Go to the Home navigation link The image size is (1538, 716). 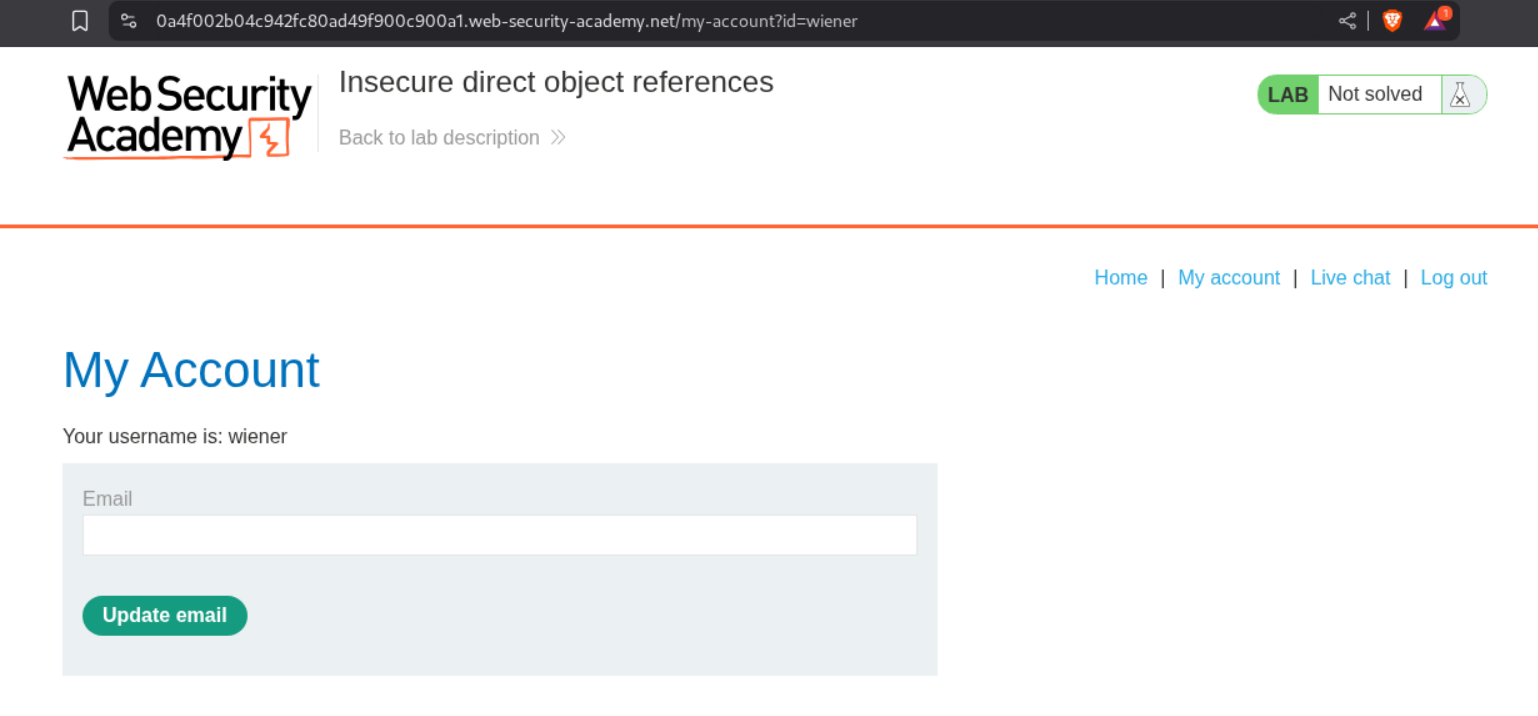coord(1120,278)
